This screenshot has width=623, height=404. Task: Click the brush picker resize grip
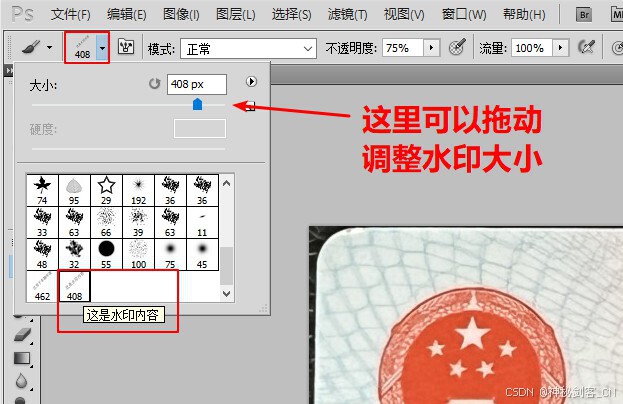tap(263, 308)
